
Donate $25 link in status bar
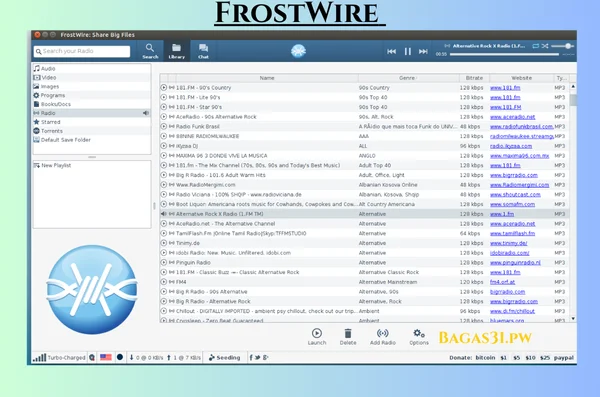[x=545, y=358]
